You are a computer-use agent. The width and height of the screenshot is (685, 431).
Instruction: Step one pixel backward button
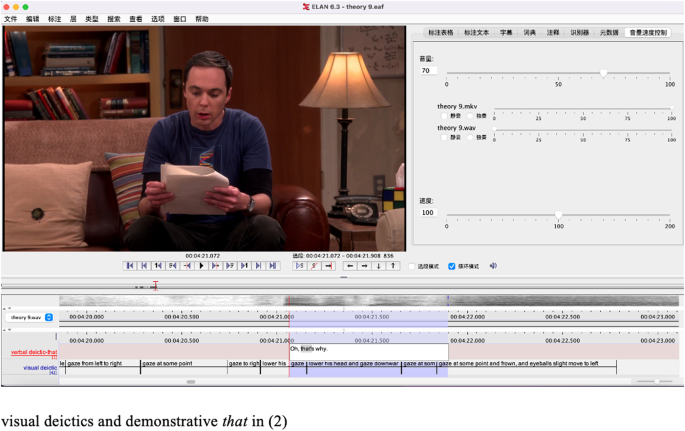pyautogui.click(x=187, y=265)
